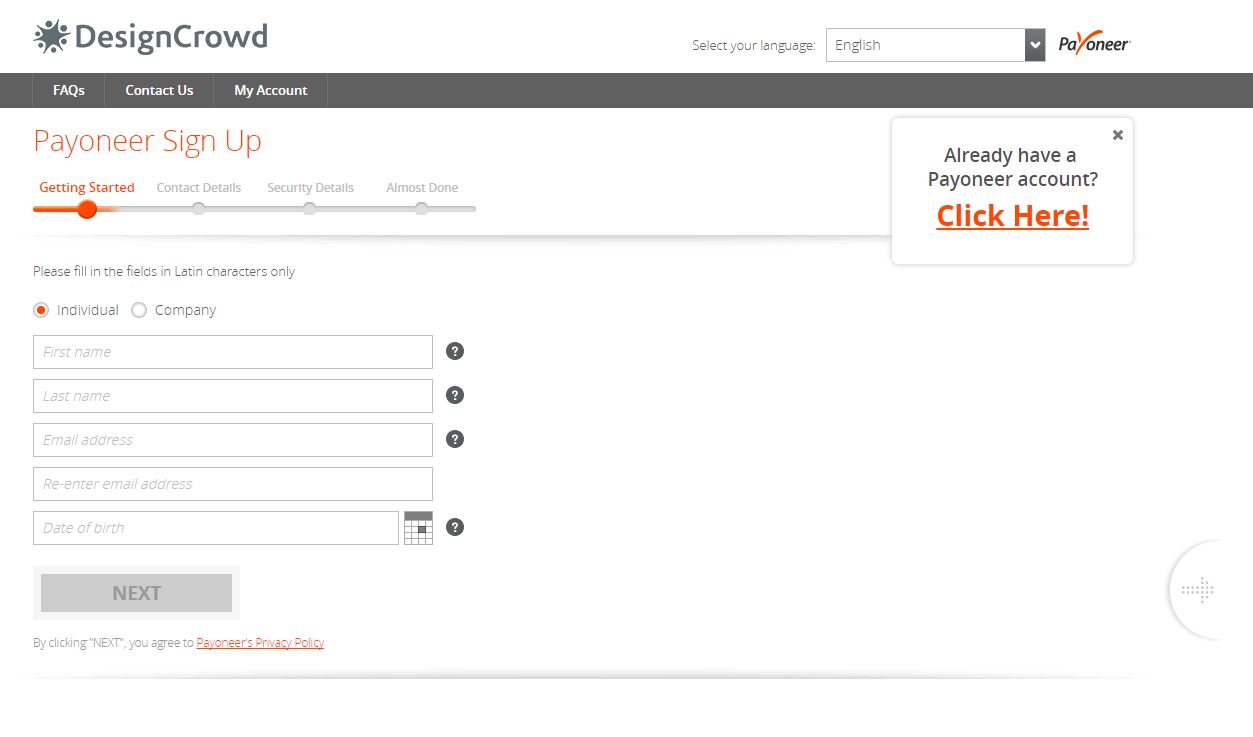Focus the First name field
Image resolution: width=1253 pixels, height=737 pixels.
point(233,352)
